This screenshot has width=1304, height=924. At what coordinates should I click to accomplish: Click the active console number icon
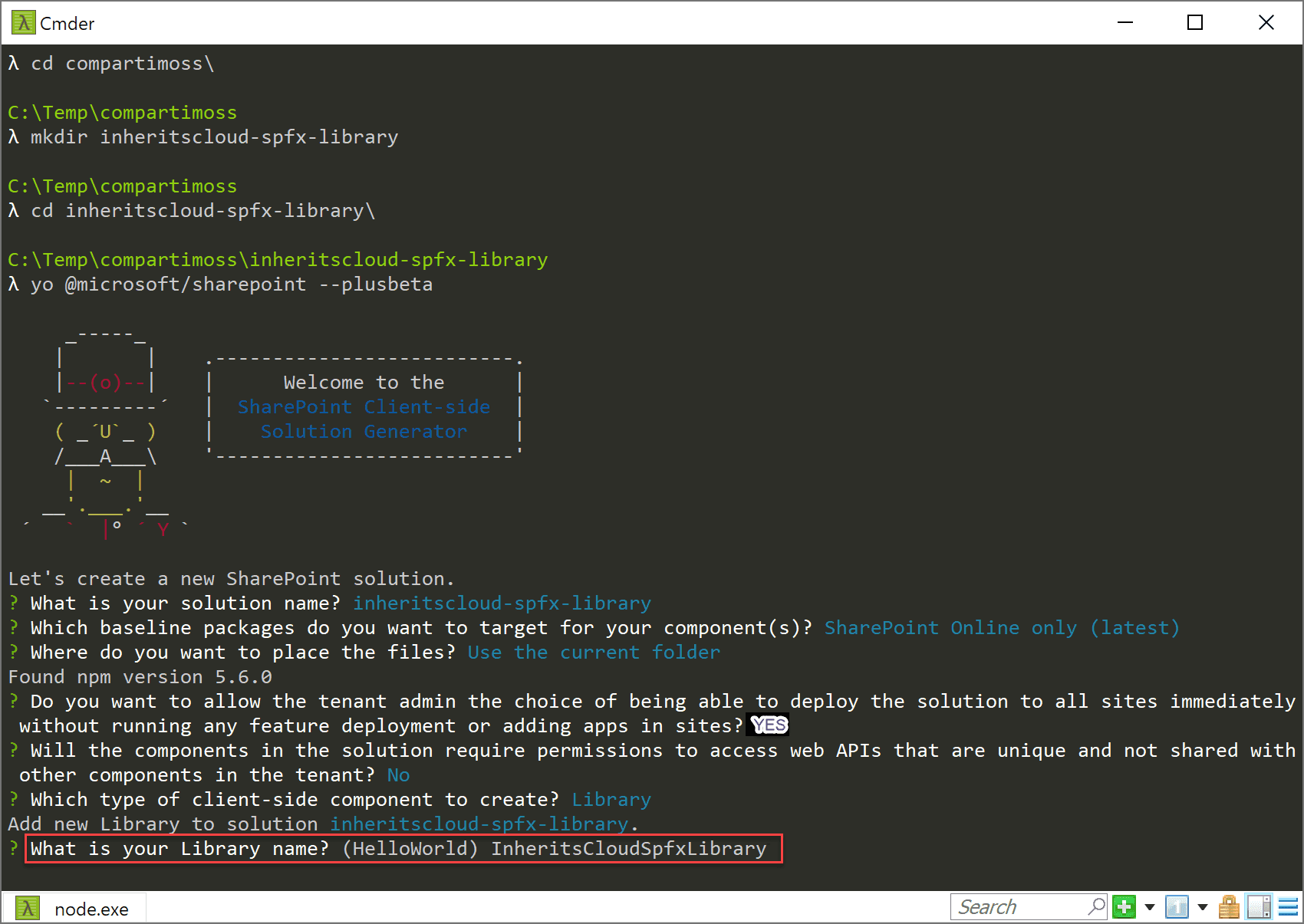(1177, 907)
